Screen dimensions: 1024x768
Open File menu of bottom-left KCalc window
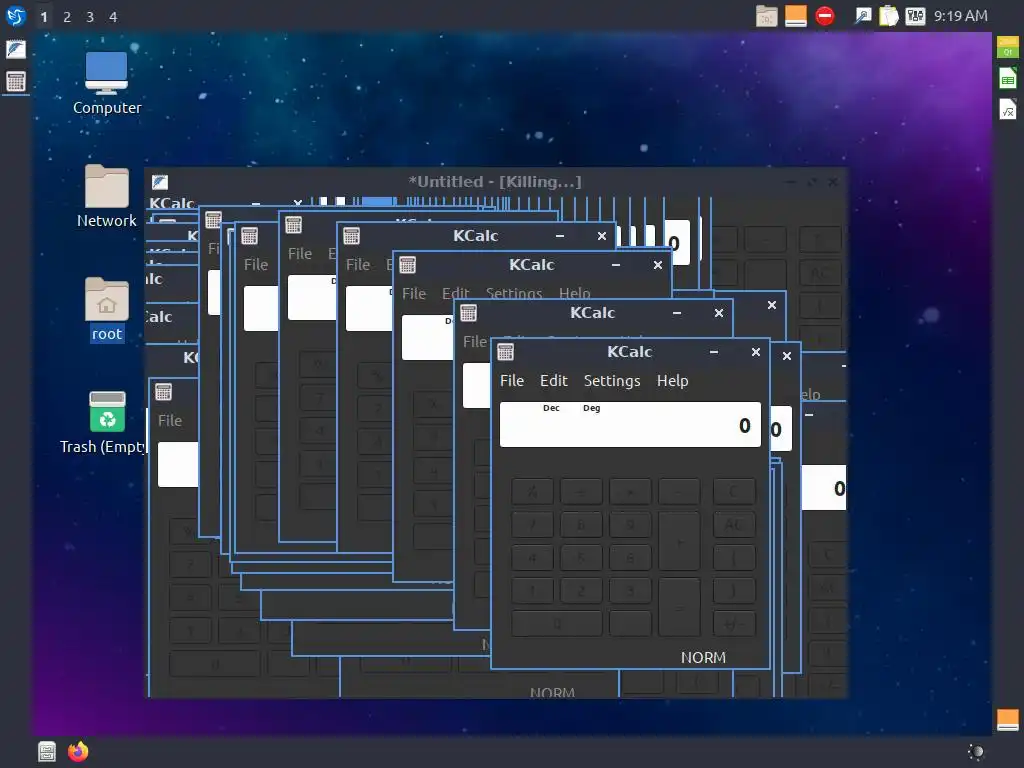coord(170,421)
